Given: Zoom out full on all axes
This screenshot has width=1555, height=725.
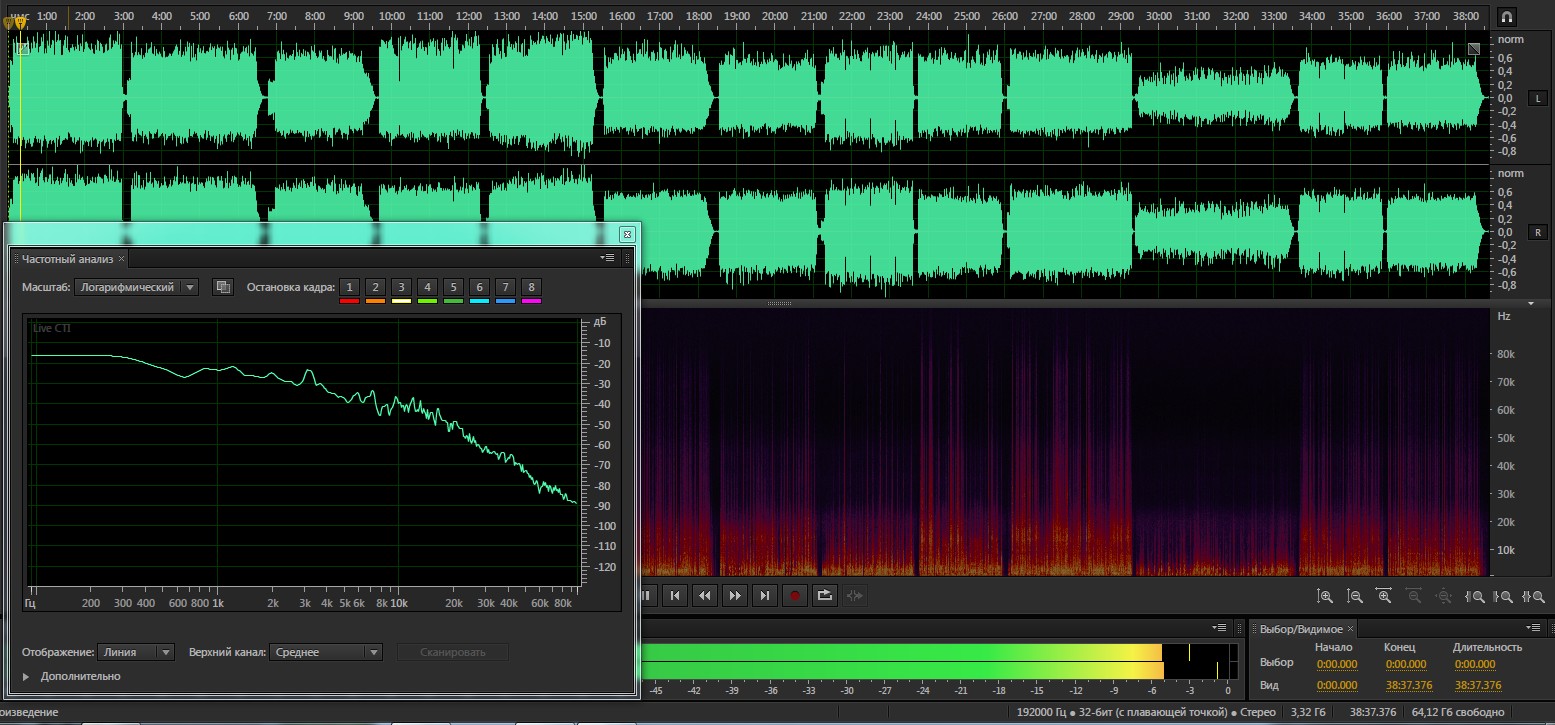Looking at the screenshot, I should tap(1444, 596).
